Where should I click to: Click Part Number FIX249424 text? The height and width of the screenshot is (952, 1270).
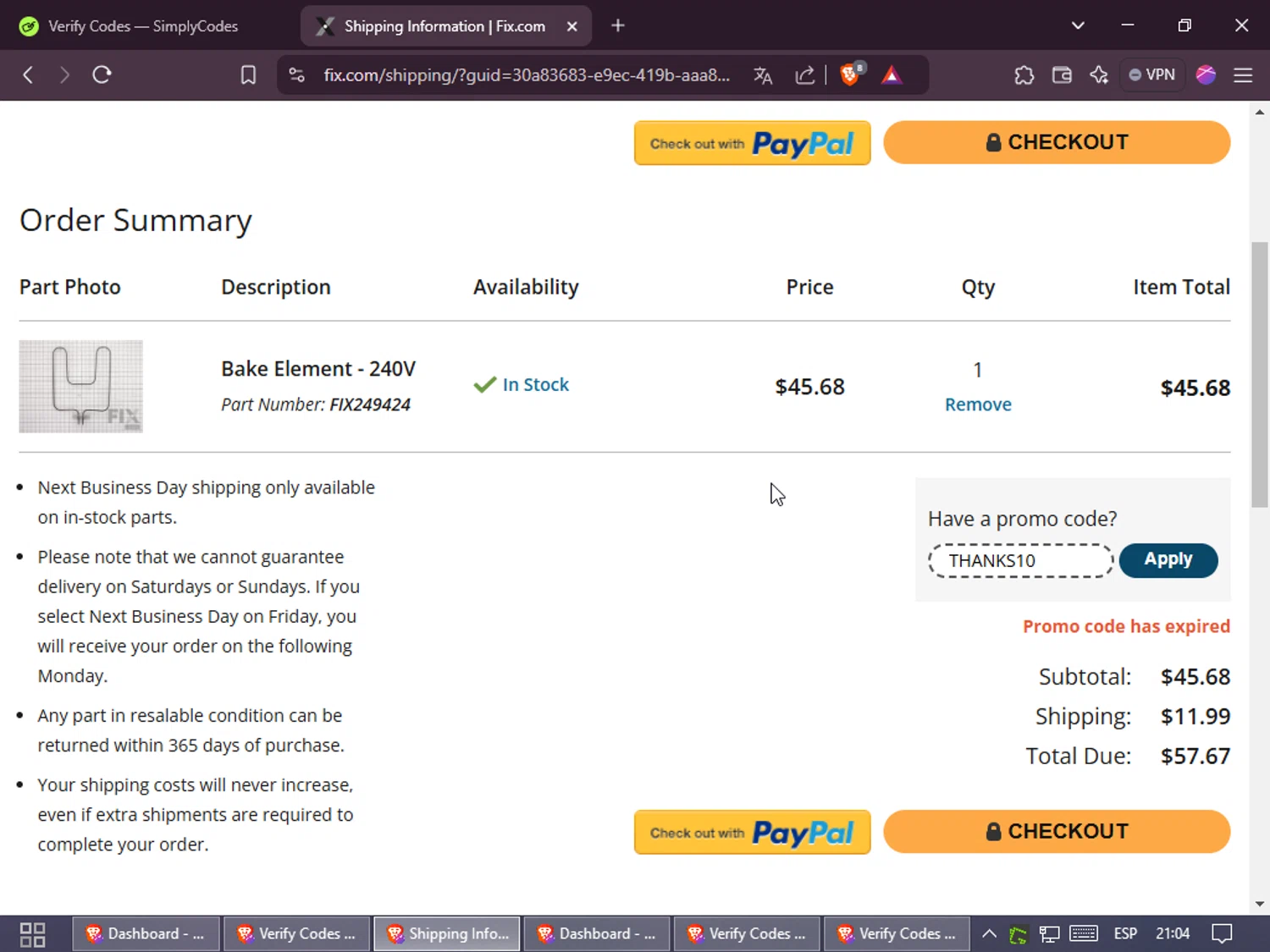pos(316,404)
